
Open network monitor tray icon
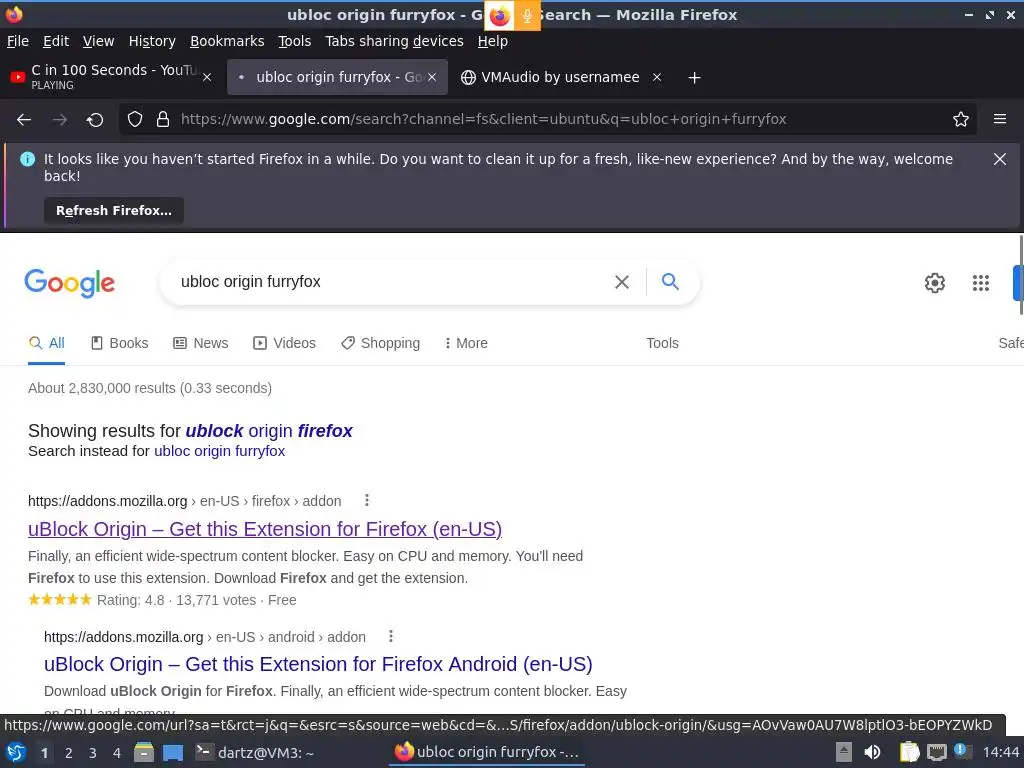(x=936, y=753)
